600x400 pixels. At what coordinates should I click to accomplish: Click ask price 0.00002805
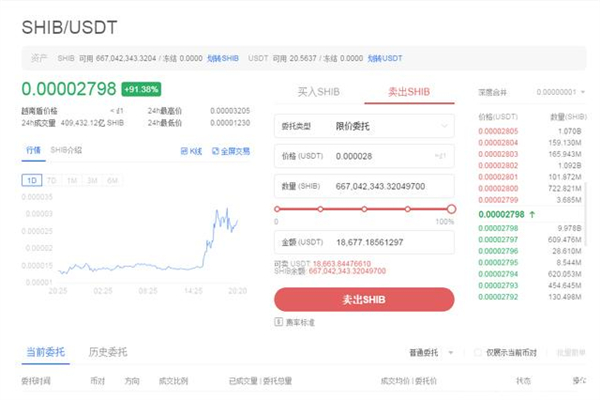pos(498,131)
